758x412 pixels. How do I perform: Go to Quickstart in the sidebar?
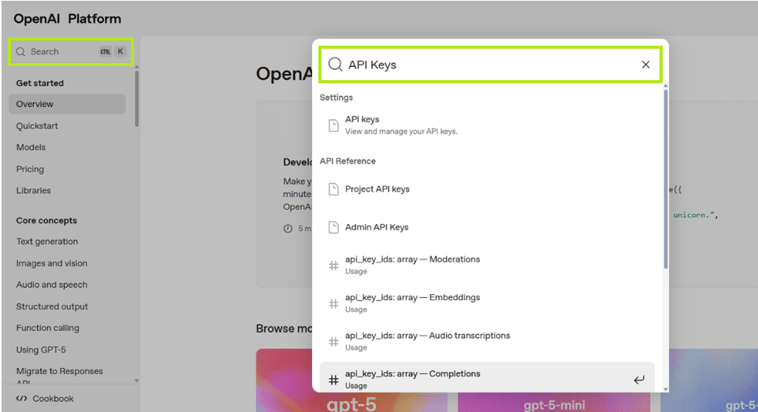[x=37, y=126]
